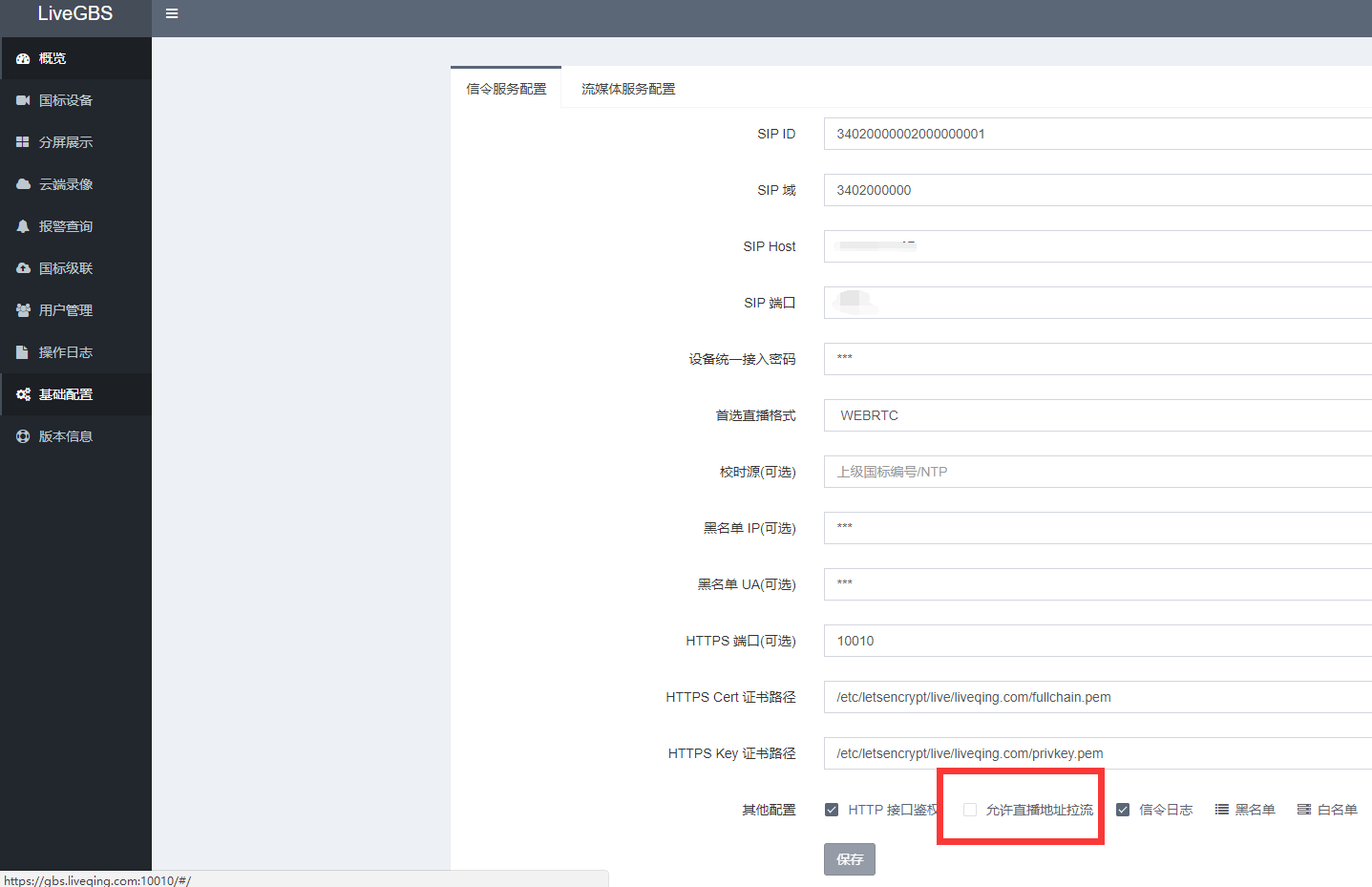Click the 基础配置 gears icon

click(23, 394)
